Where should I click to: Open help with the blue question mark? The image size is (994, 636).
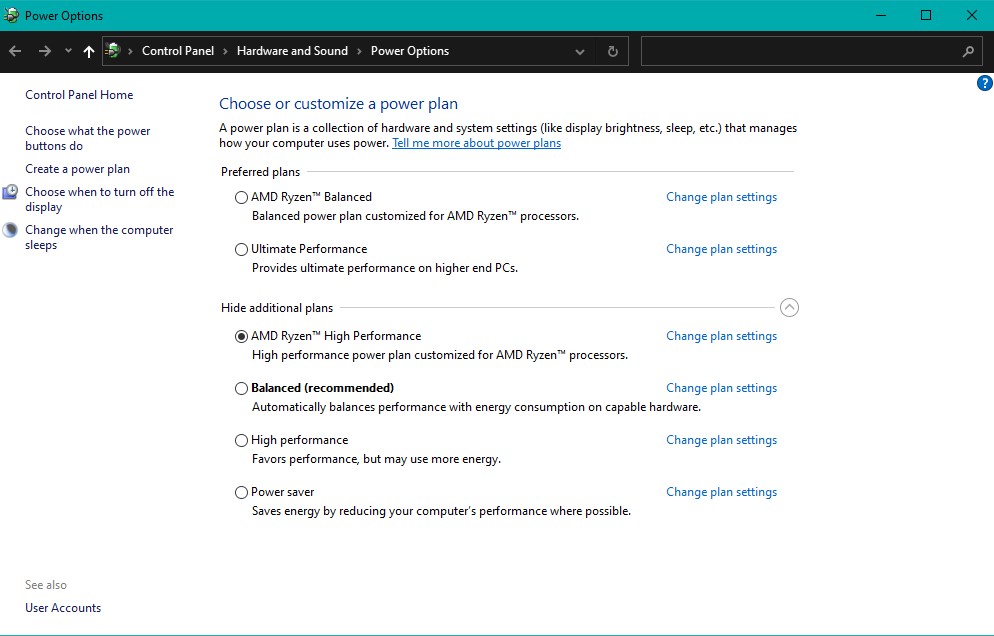tap(984, 83)
